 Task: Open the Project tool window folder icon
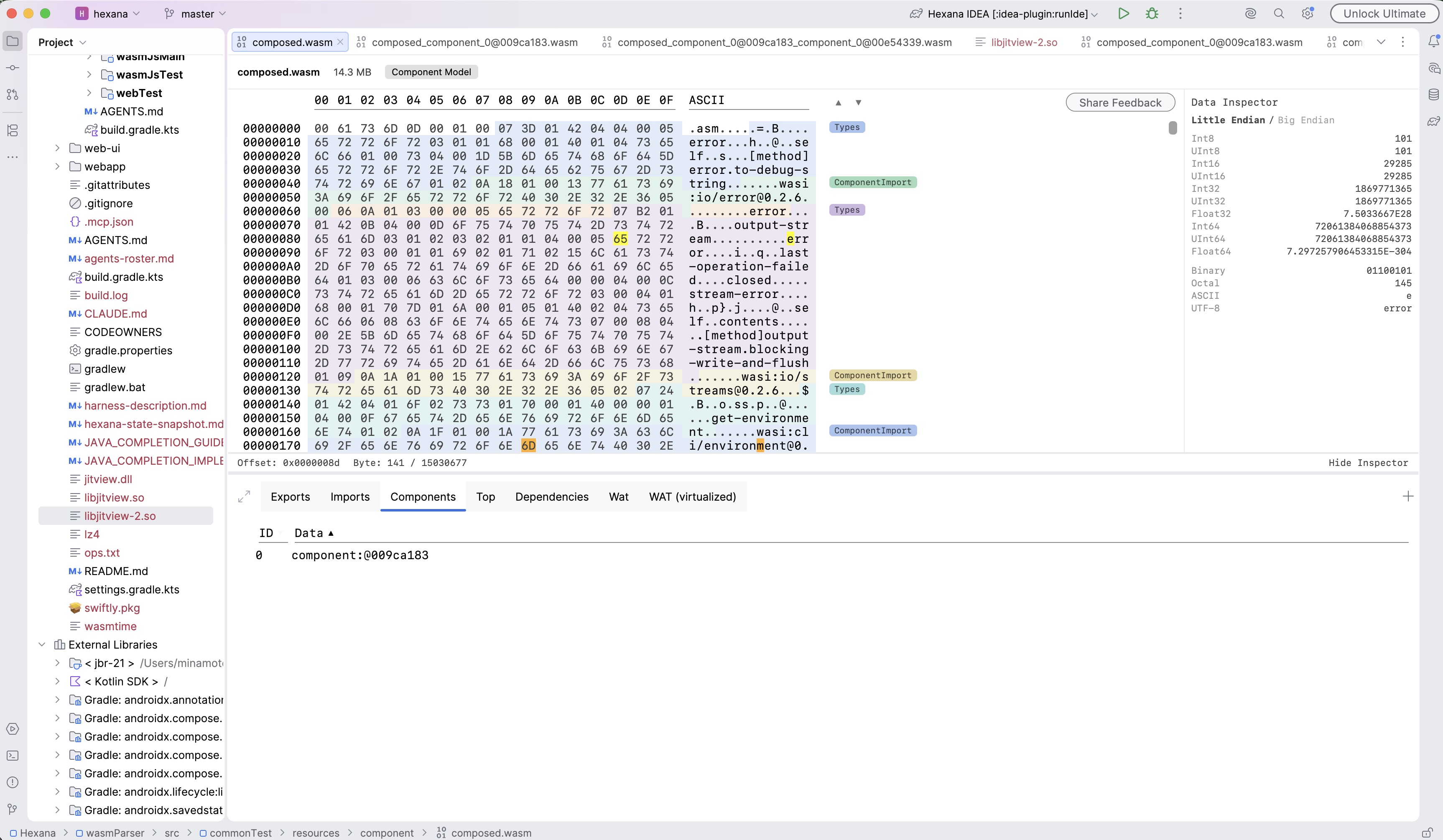point(13,41)
